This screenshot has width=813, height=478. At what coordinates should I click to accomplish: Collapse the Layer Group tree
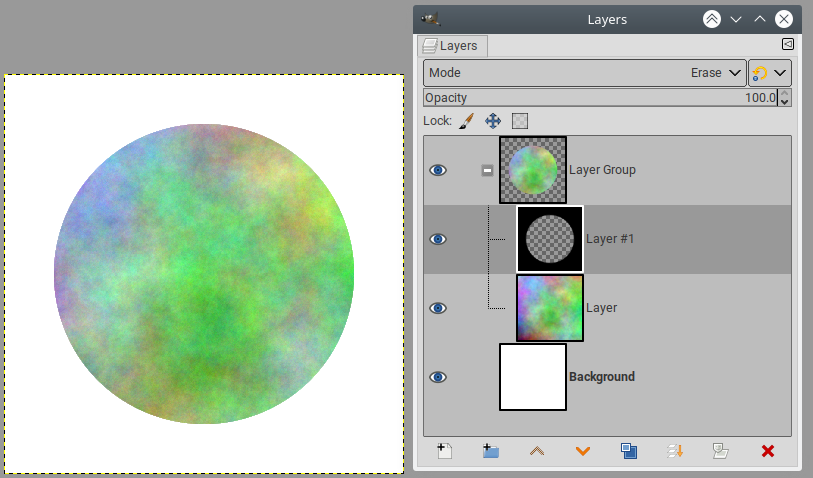point(487,170)
